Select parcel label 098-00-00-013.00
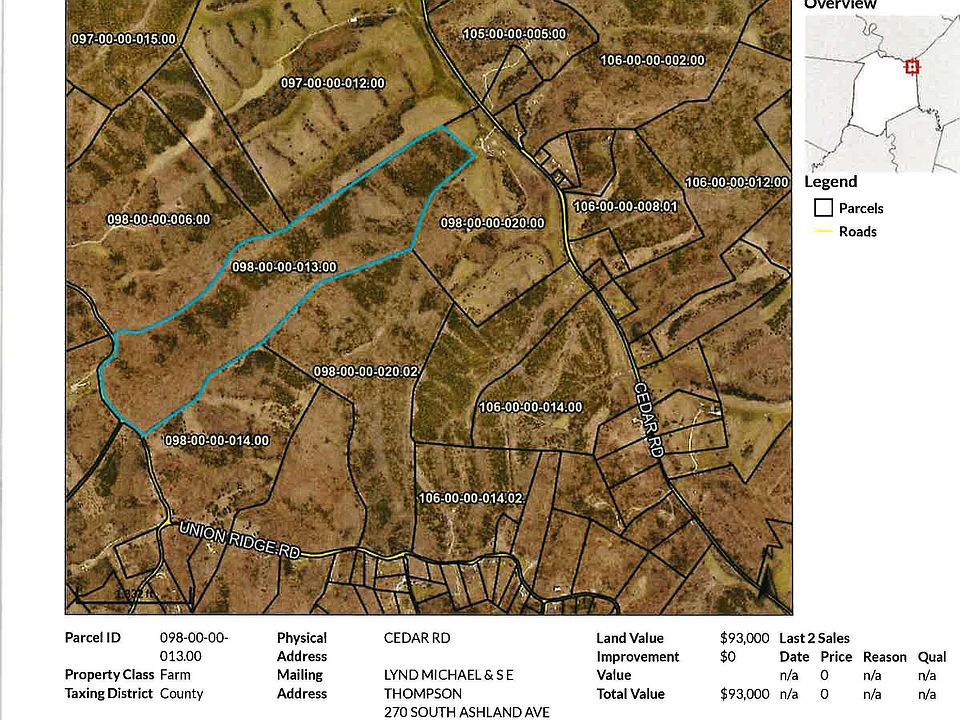The height and width of the screenshot is (720, 960). click(284, 267)
